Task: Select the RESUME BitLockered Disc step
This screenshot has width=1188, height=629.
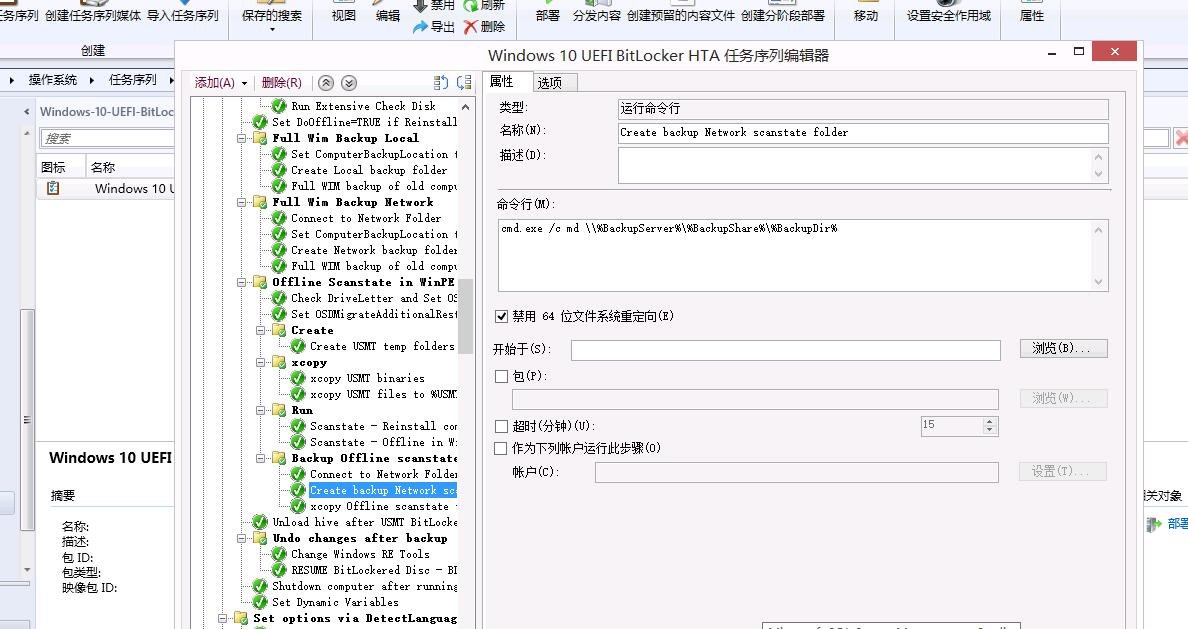Action: [x=374, y=570]
